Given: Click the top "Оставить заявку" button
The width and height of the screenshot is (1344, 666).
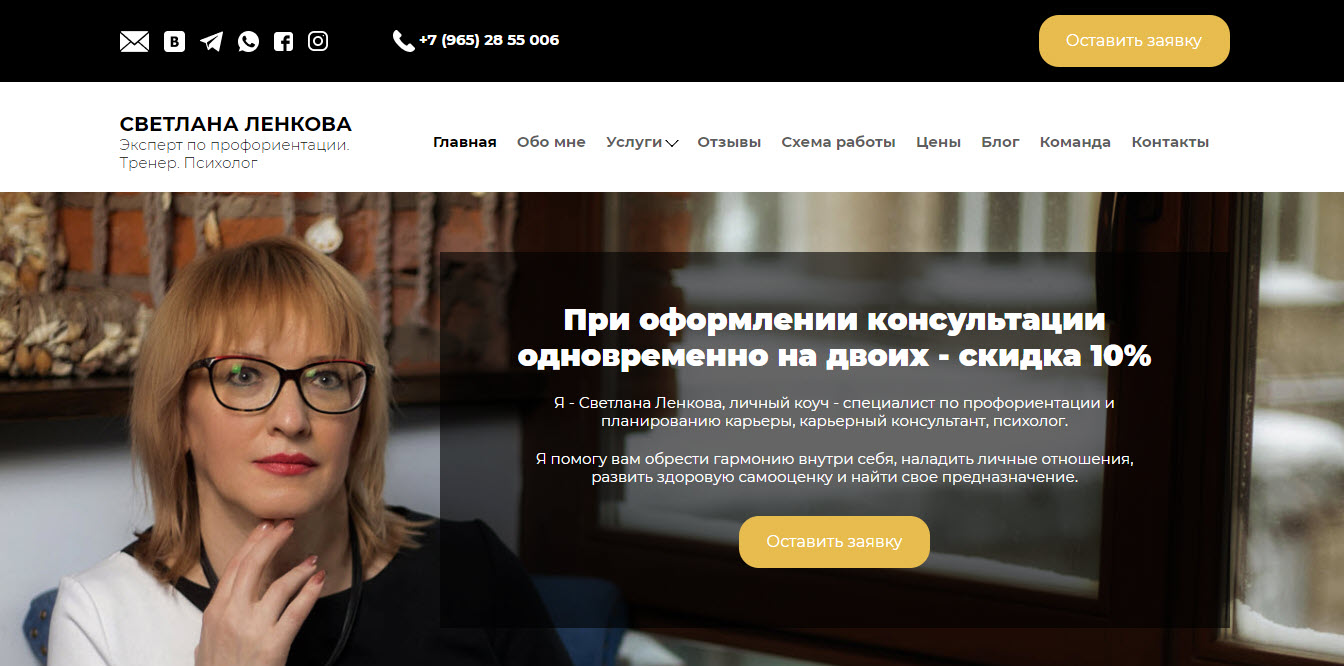Looking at the screenshot, I should [1134, 41].
